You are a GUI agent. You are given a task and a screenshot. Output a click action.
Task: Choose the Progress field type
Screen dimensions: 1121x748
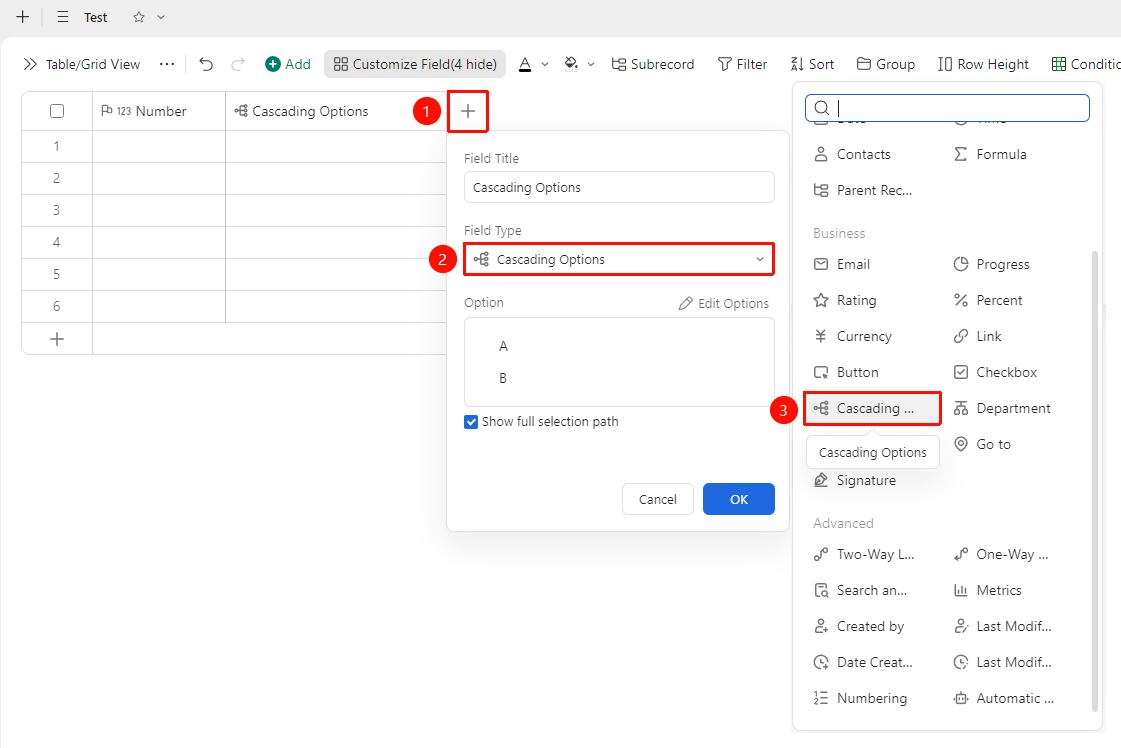pyautogui.click(x=992, y=265)
